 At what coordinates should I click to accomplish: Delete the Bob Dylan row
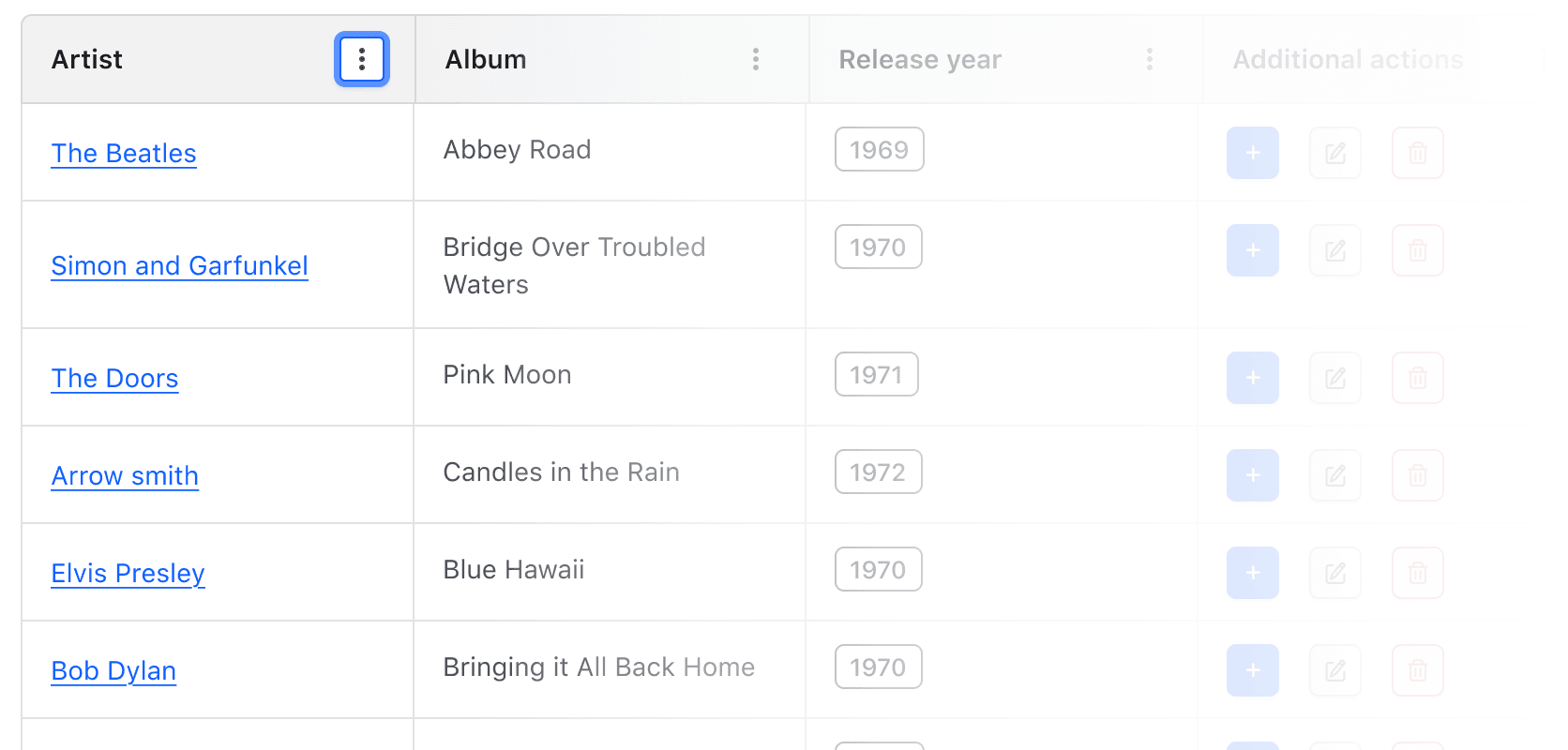[1417, 670]
